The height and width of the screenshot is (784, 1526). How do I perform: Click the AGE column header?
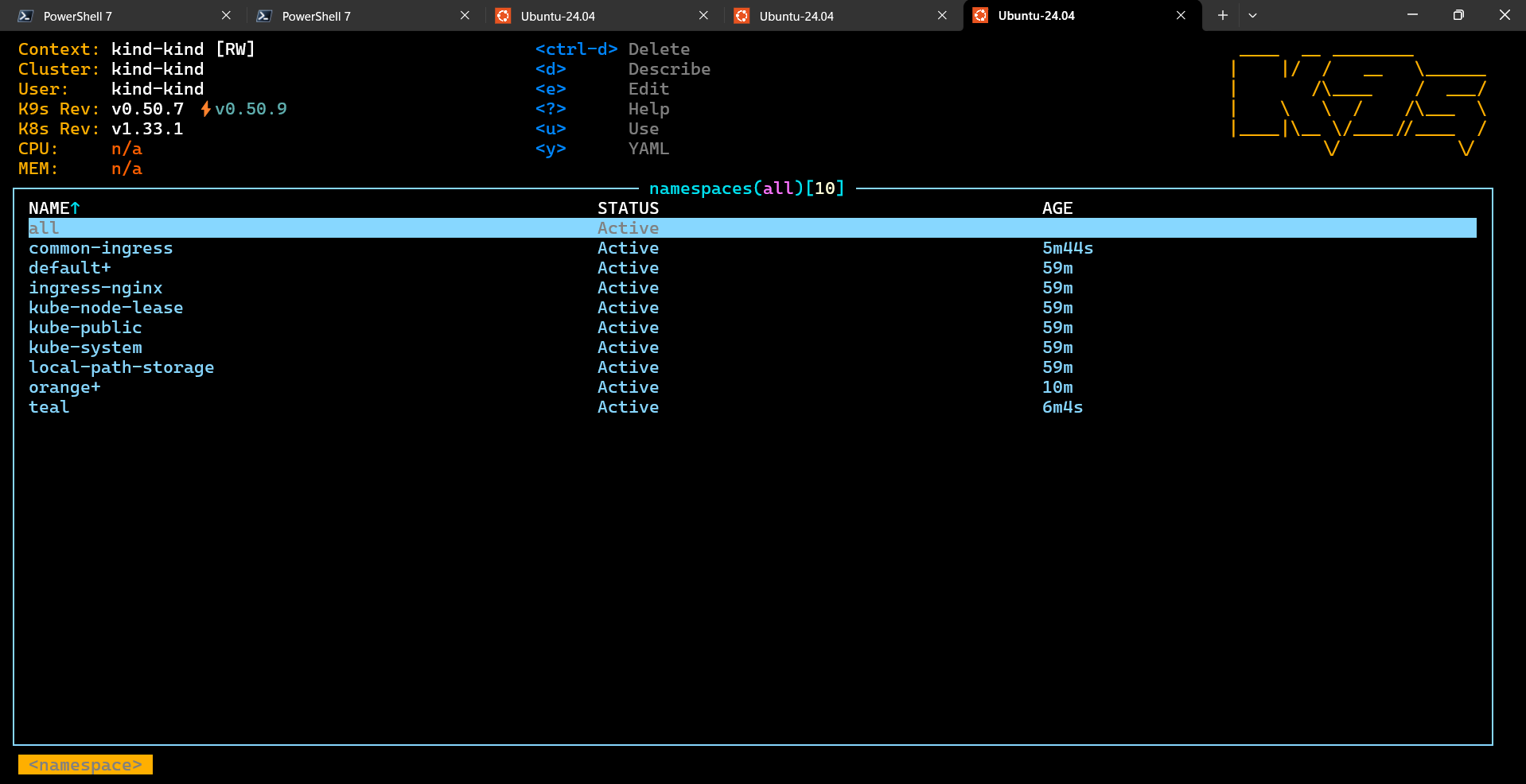(x=1057, y=208)
